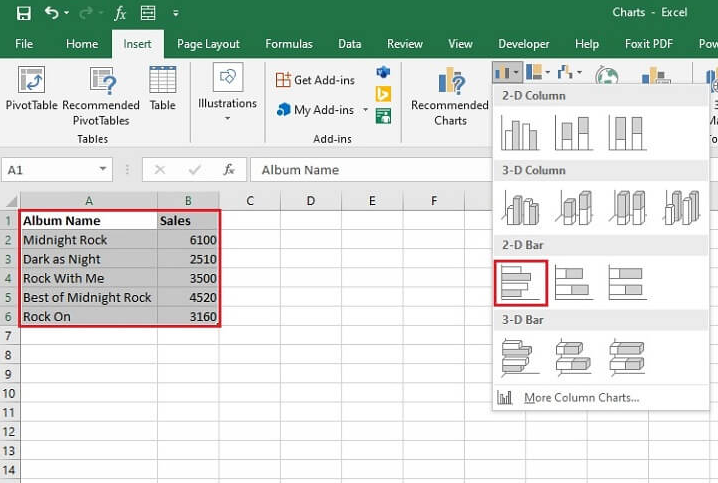Screen dimensions: 718x483
Task: Insert a 3-D Clustered Column chart
Action: pos(520,207)
